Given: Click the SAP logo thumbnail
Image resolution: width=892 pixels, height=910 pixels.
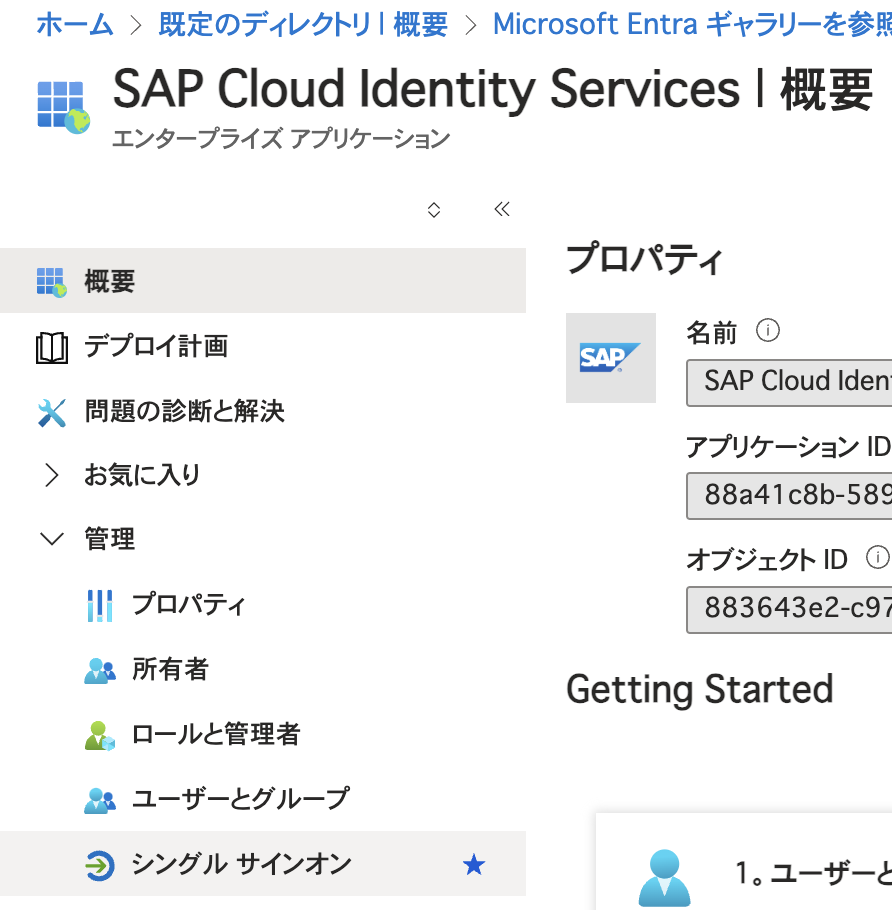Looking at the screenshot, I should (610, 358).
